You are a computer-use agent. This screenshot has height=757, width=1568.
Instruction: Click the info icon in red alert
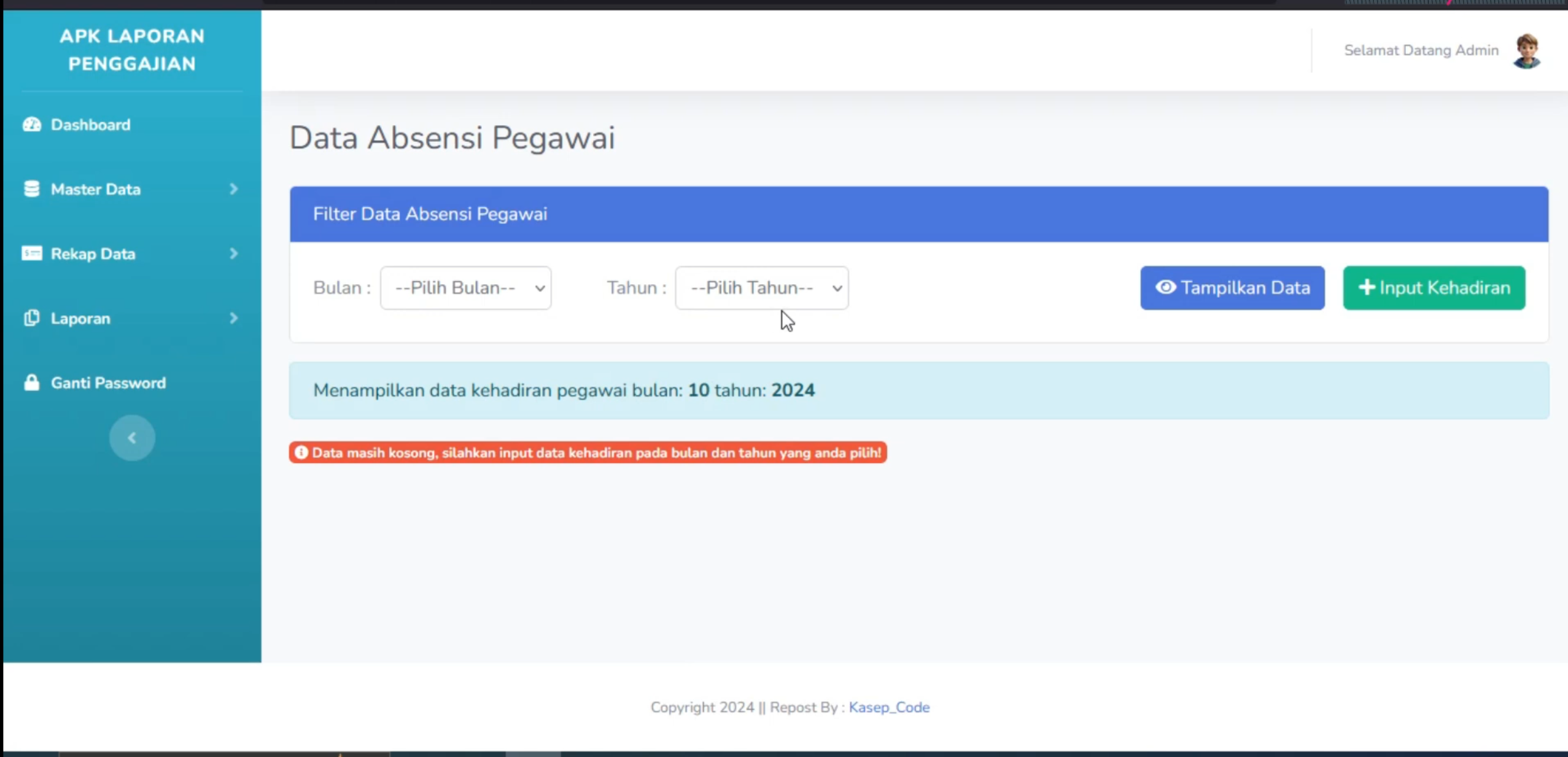click(x=301, y=452)
